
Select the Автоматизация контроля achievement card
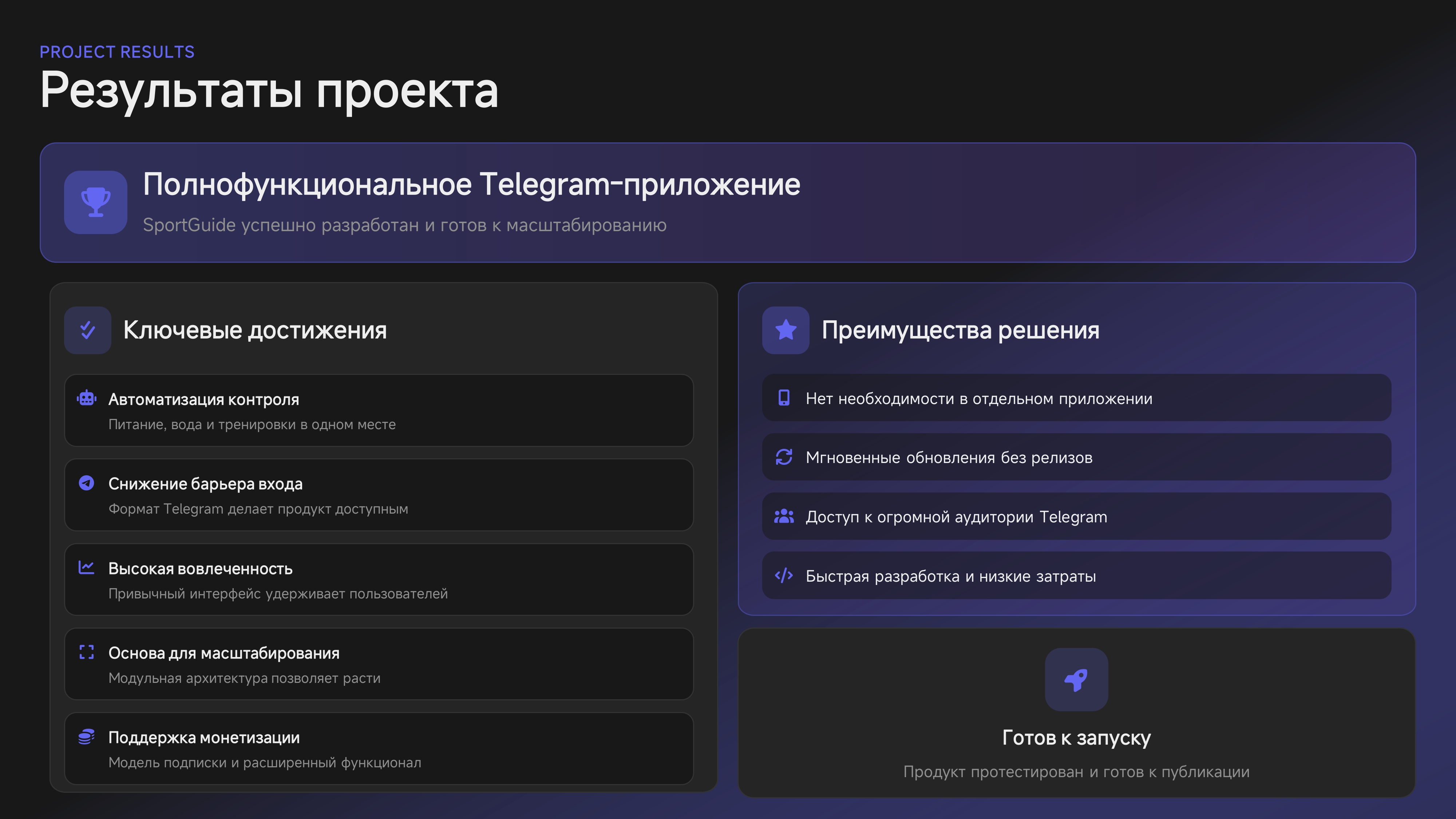[379, 410]
